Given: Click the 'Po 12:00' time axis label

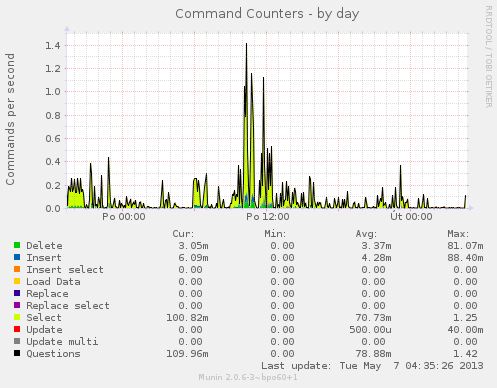Looking at the screenshot, I should (x=268, y=217).
